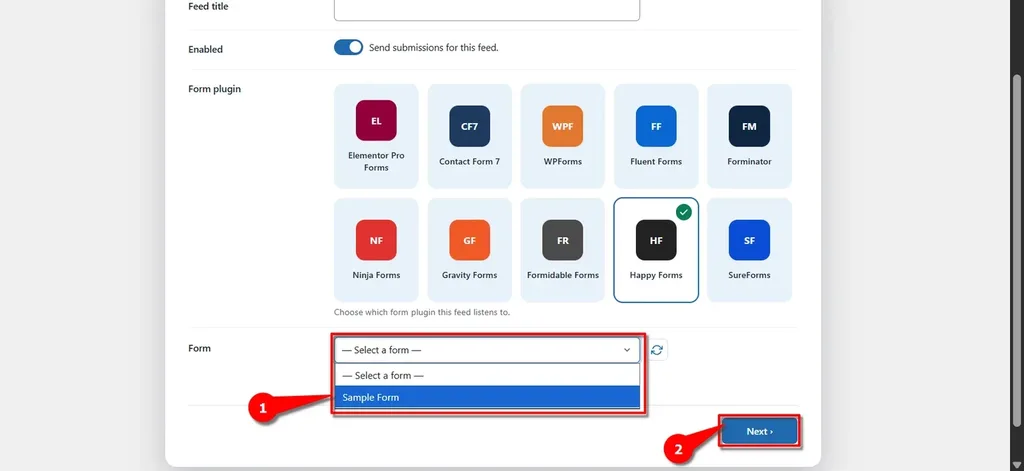The image size is (1024, 471).
Task: Toggle the Enabled feed switch
Action: coord(348,48)
